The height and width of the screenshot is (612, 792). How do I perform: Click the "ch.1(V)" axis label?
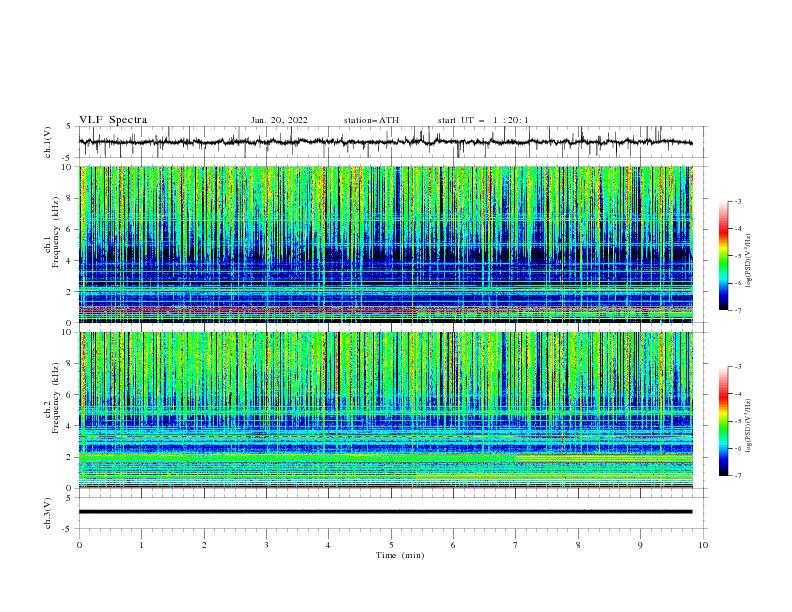(x=48, y=142)
